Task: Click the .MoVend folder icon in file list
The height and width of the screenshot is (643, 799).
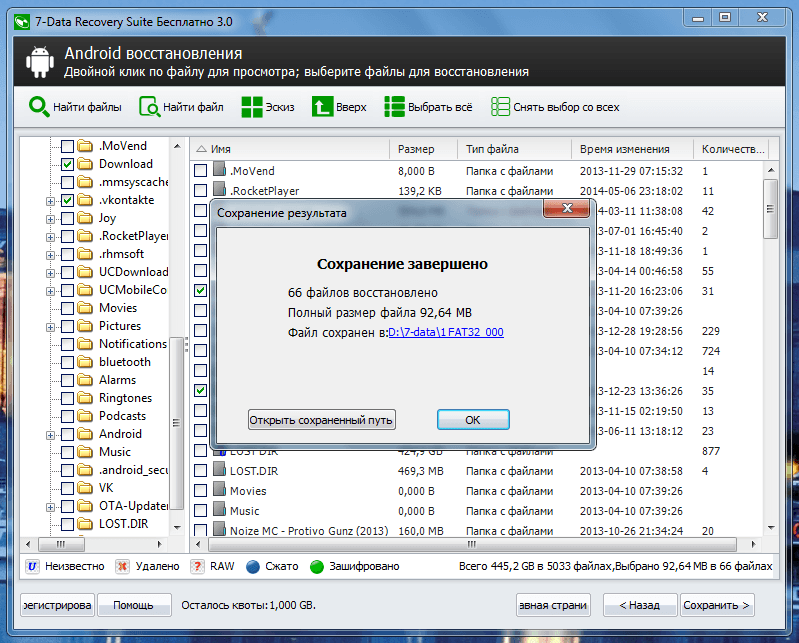Action: pos(220,170)
